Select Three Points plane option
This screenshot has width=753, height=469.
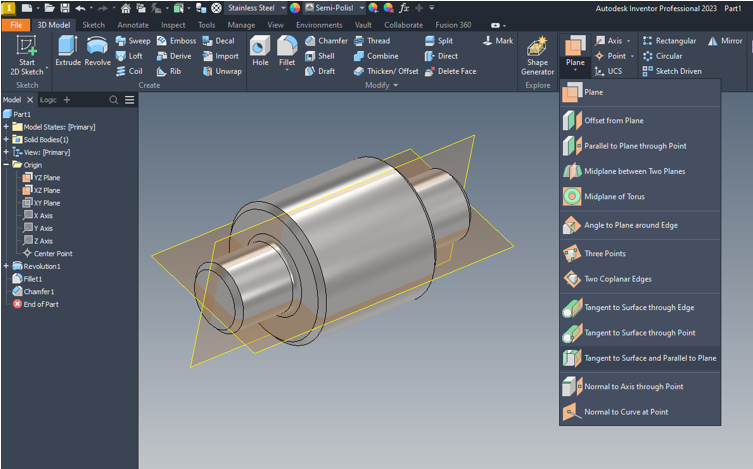640,253
